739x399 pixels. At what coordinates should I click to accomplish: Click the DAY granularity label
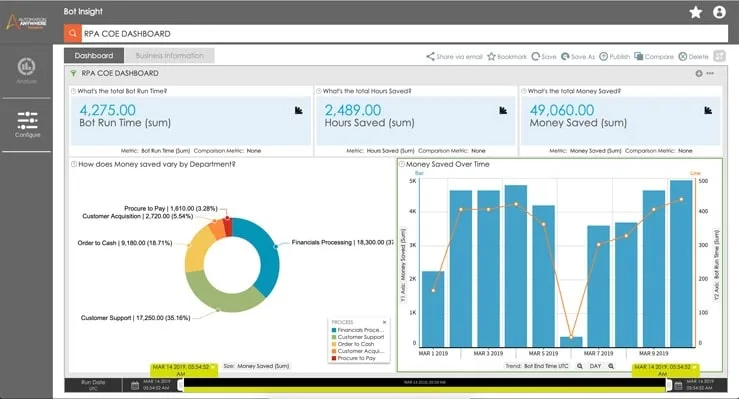pyautogui.click(x=595, y=366)
